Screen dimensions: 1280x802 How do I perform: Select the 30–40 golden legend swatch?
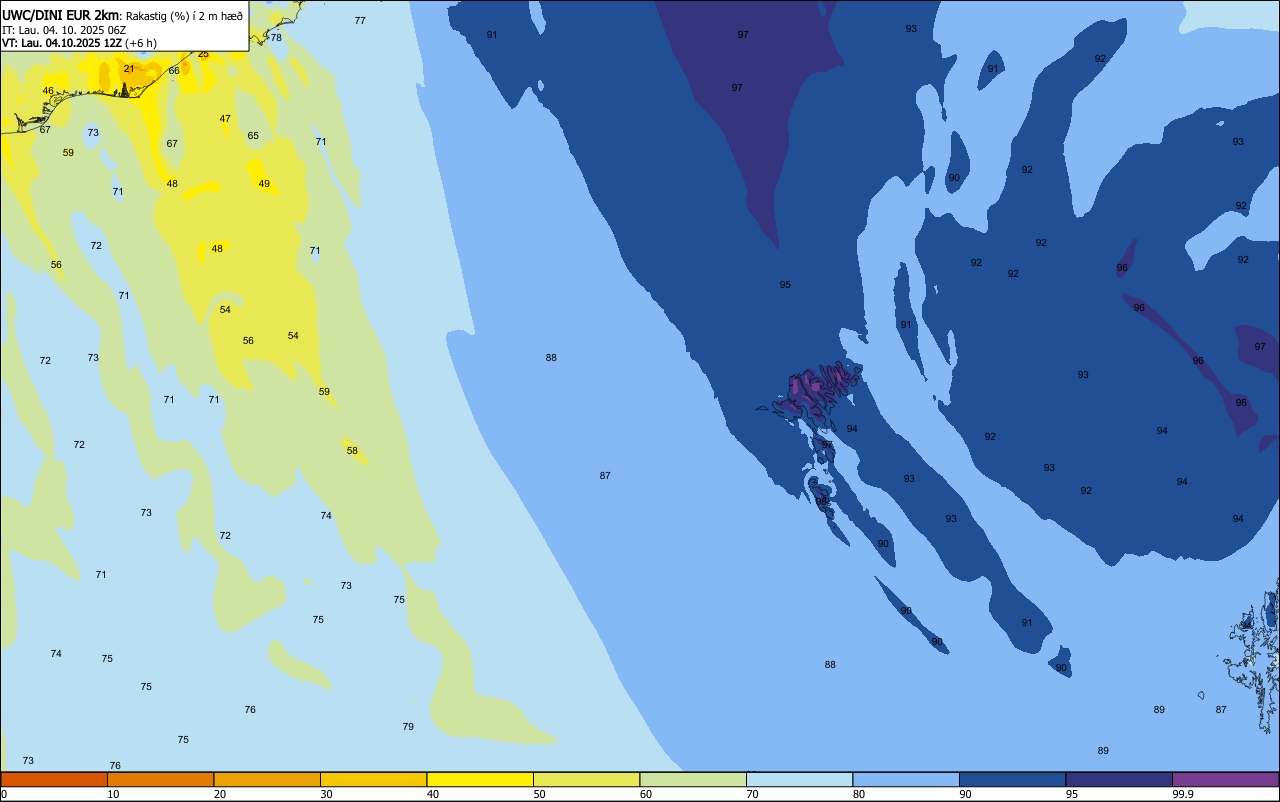coord(373,779)
